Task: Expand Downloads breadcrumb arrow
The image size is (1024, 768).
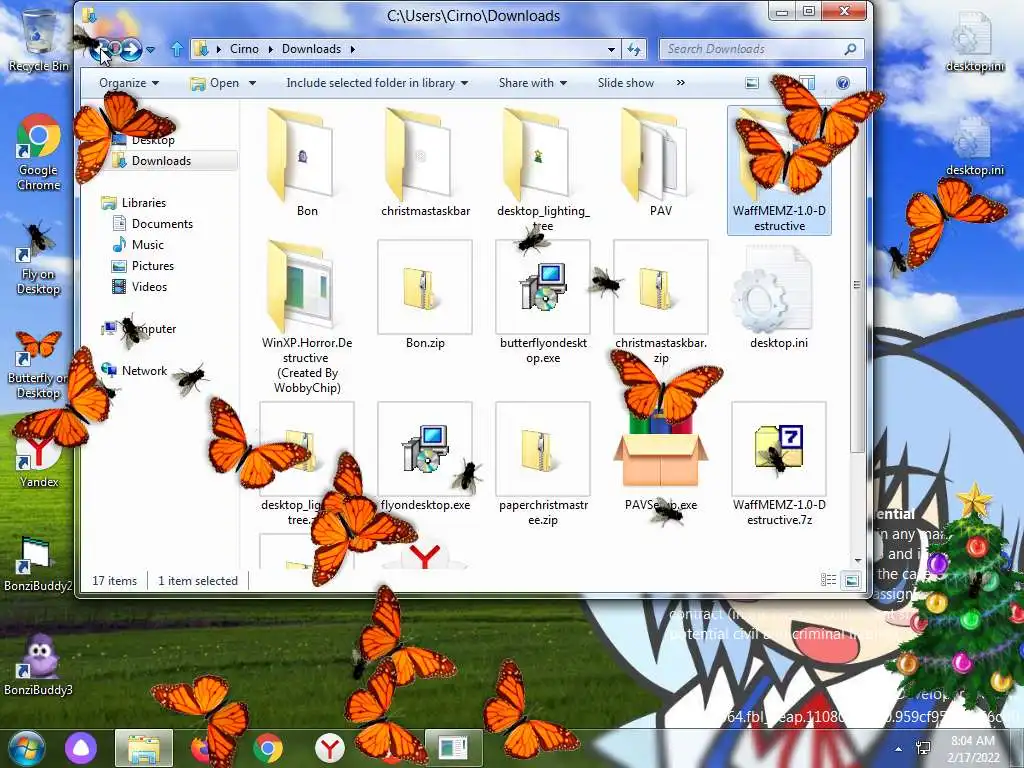Action: pos(353,49)
